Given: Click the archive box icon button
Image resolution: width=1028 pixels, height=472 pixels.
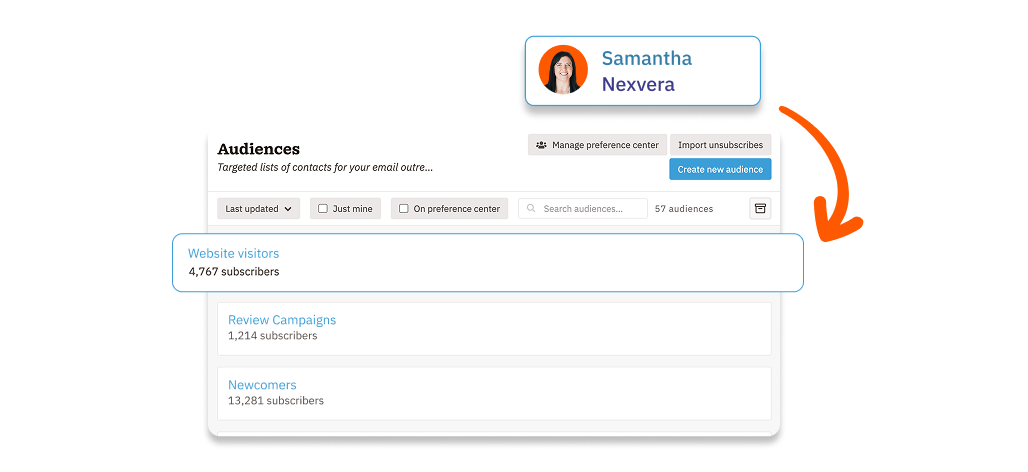Looking at the screenshot, I should coord(760,209).
